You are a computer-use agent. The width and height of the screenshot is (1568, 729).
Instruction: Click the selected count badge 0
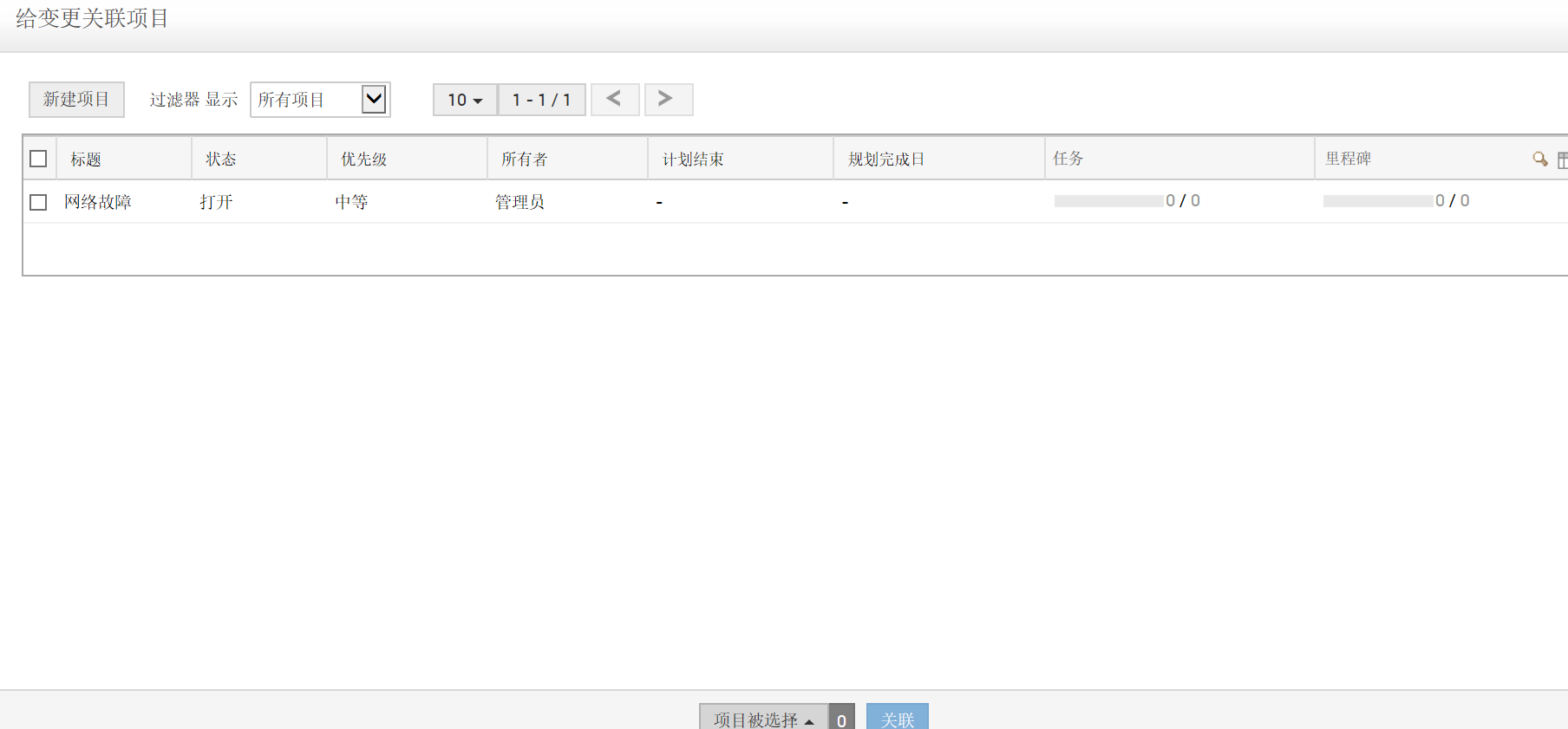pos(842,718)
